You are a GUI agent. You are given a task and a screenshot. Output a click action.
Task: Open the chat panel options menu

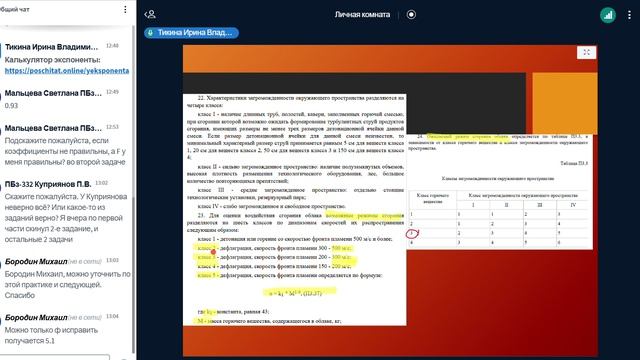click(125, 9)
